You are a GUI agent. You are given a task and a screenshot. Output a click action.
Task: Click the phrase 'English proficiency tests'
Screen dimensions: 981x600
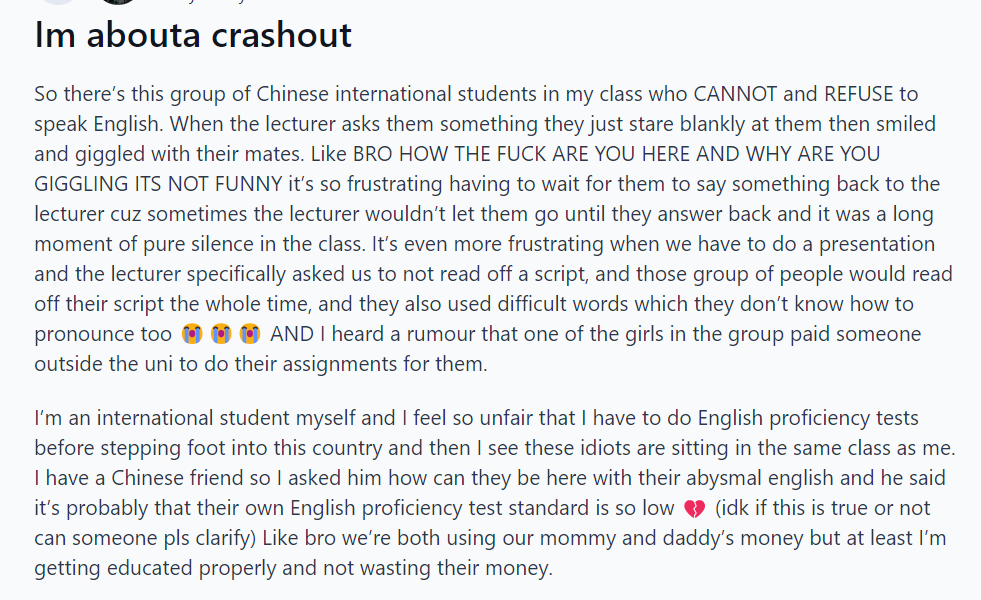point(808,418)
